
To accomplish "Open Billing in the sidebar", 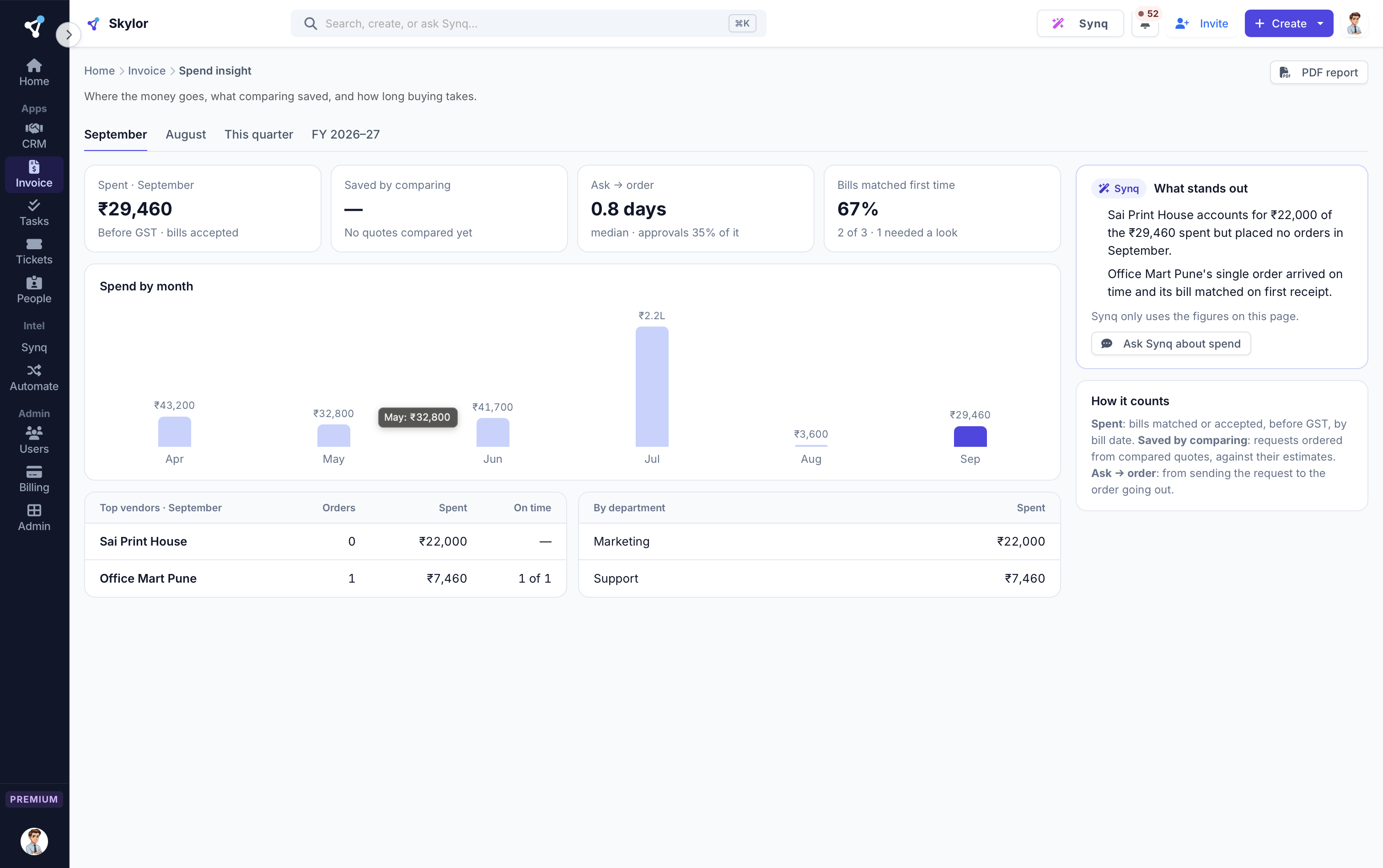I will (x=34, y=479).
